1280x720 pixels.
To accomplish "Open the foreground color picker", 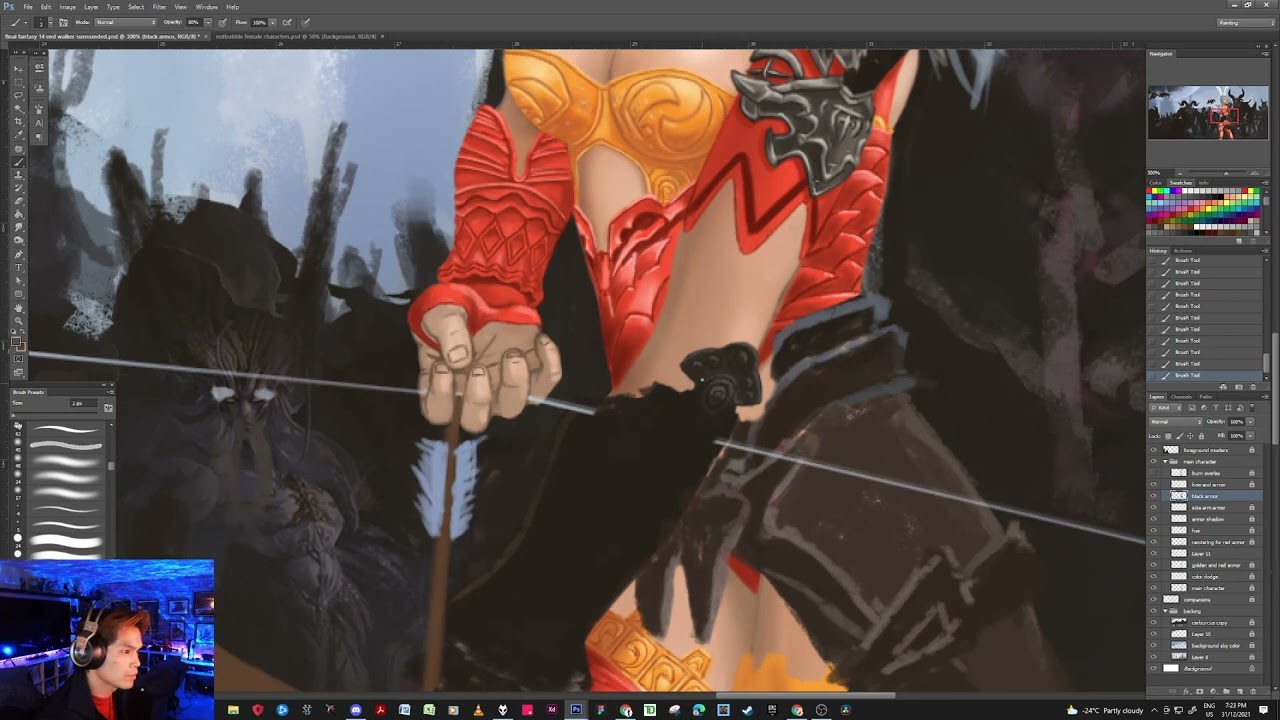I will (15, 341).
